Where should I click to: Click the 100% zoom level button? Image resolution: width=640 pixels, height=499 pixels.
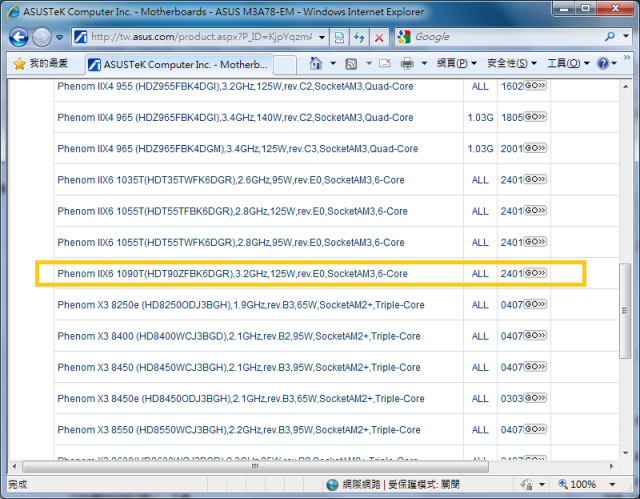(578, 485)
